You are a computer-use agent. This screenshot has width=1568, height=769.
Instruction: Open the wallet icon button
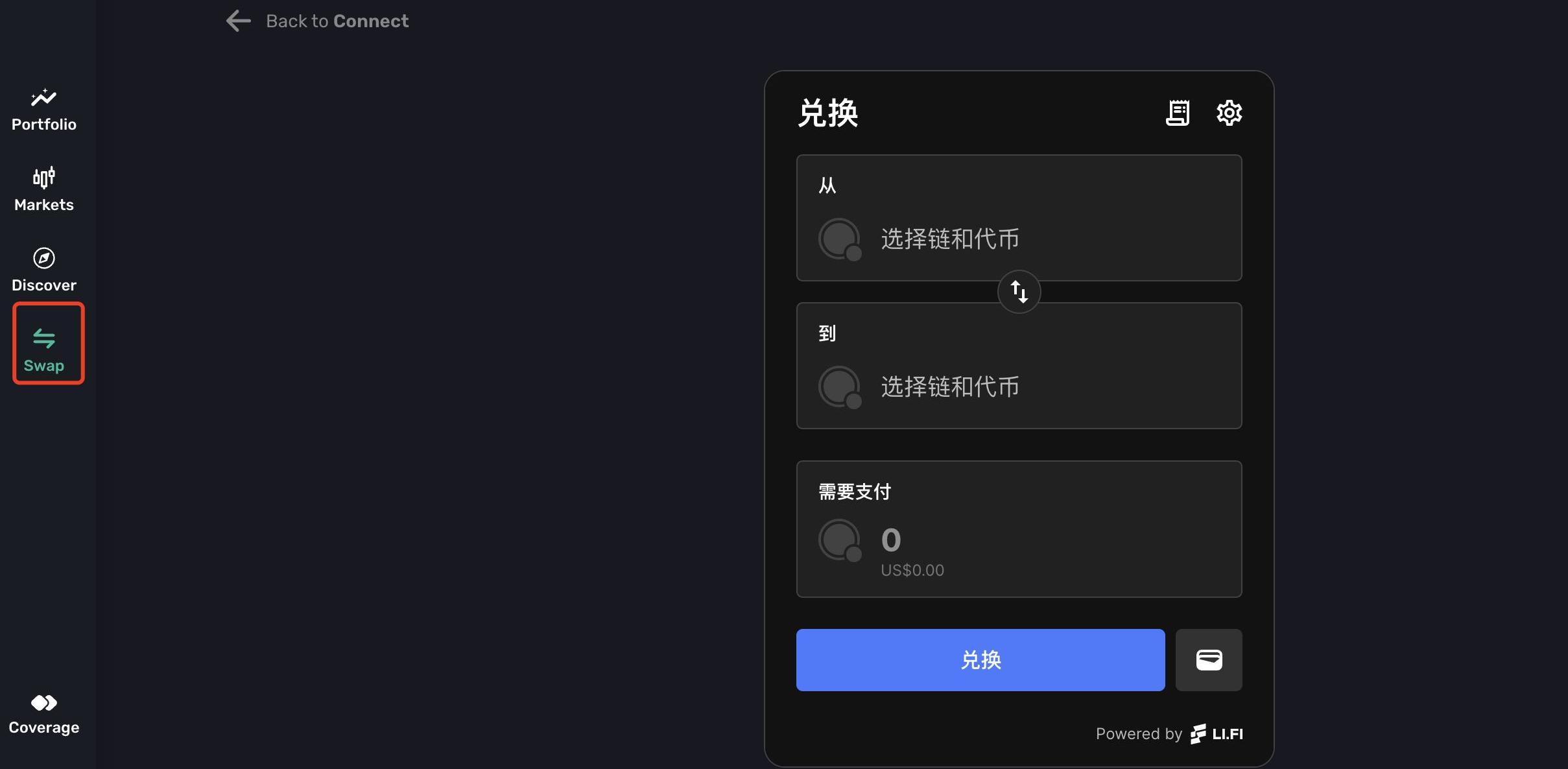[x=1209, y=660]
